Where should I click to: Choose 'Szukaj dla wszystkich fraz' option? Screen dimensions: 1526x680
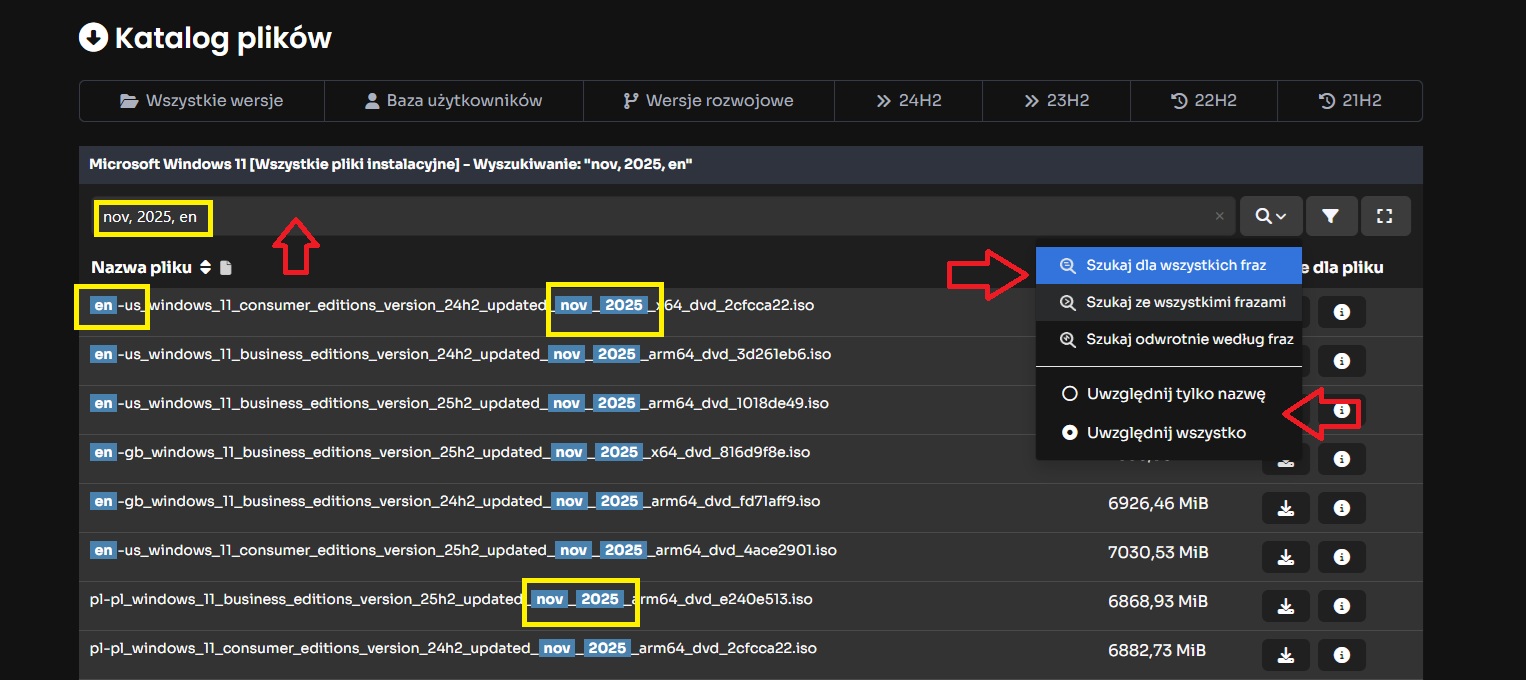[x=1168, y=266]
